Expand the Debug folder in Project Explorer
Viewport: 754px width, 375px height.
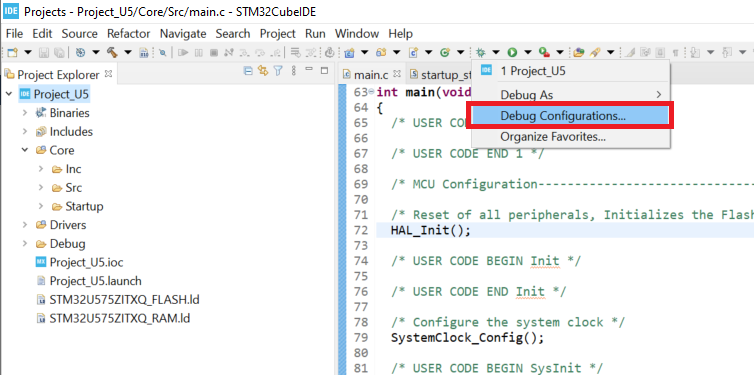click(25, 244)
